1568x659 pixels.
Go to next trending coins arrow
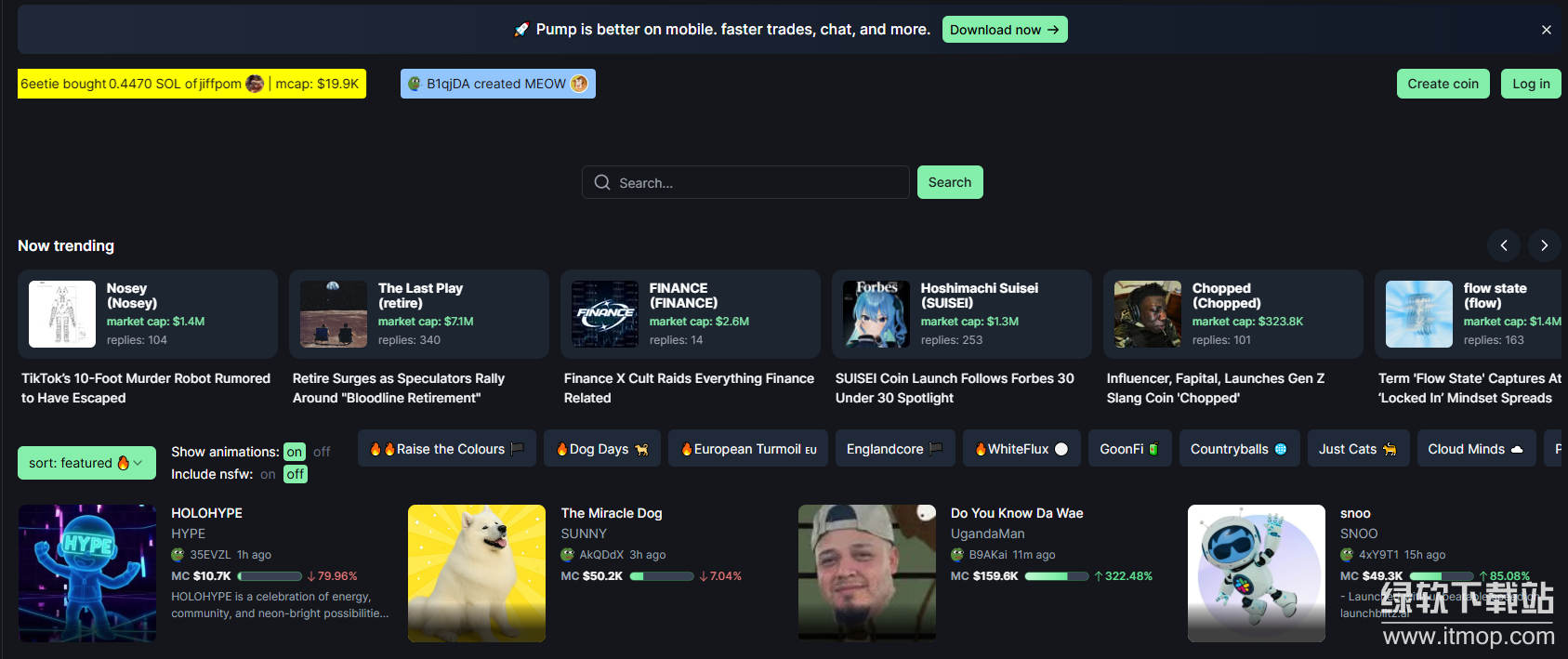pos(1545,245)
